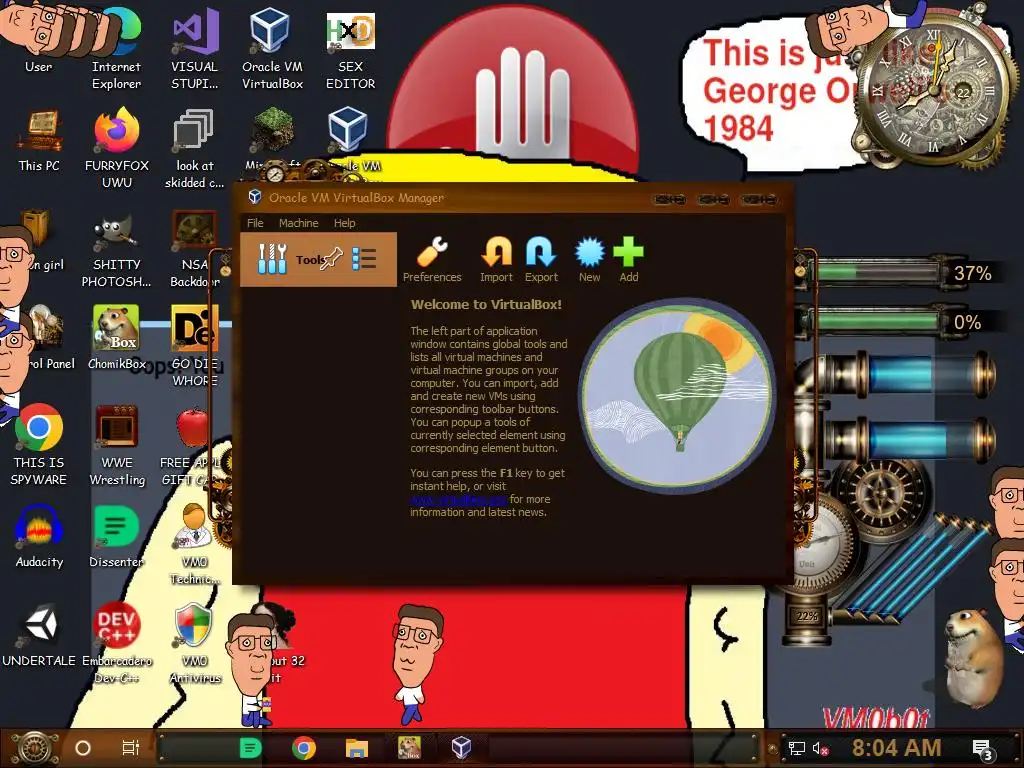The height and width of the screenshot is (768, 1024).
Task: Open Task View on the taskbar
Action: click(x=131, y=748)
